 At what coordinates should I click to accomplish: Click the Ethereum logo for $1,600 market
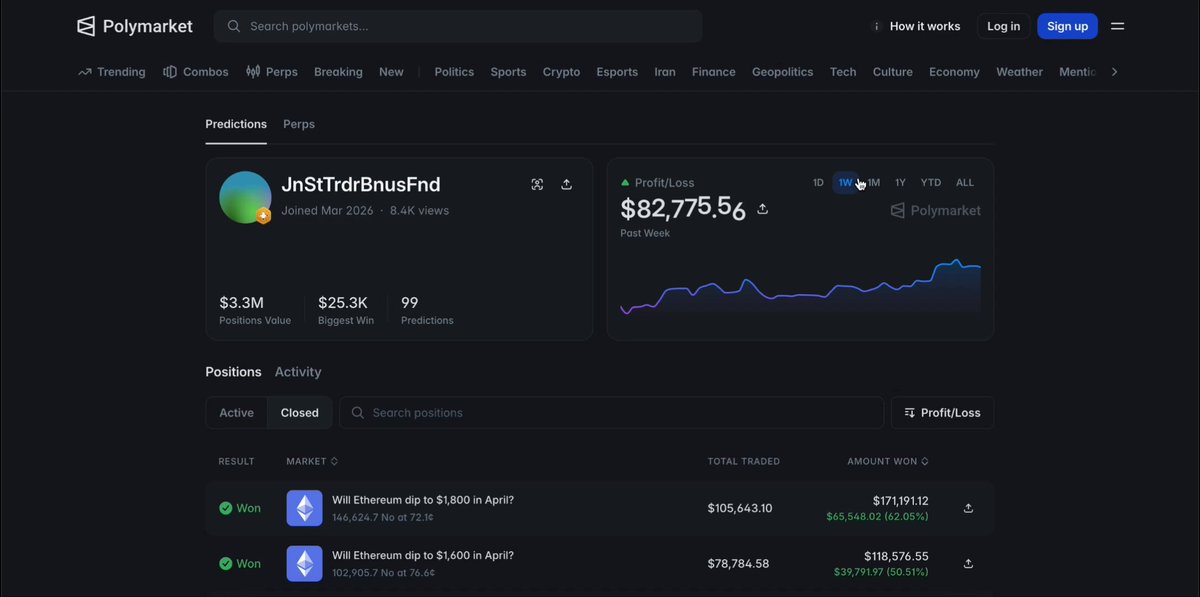[304, 564]
